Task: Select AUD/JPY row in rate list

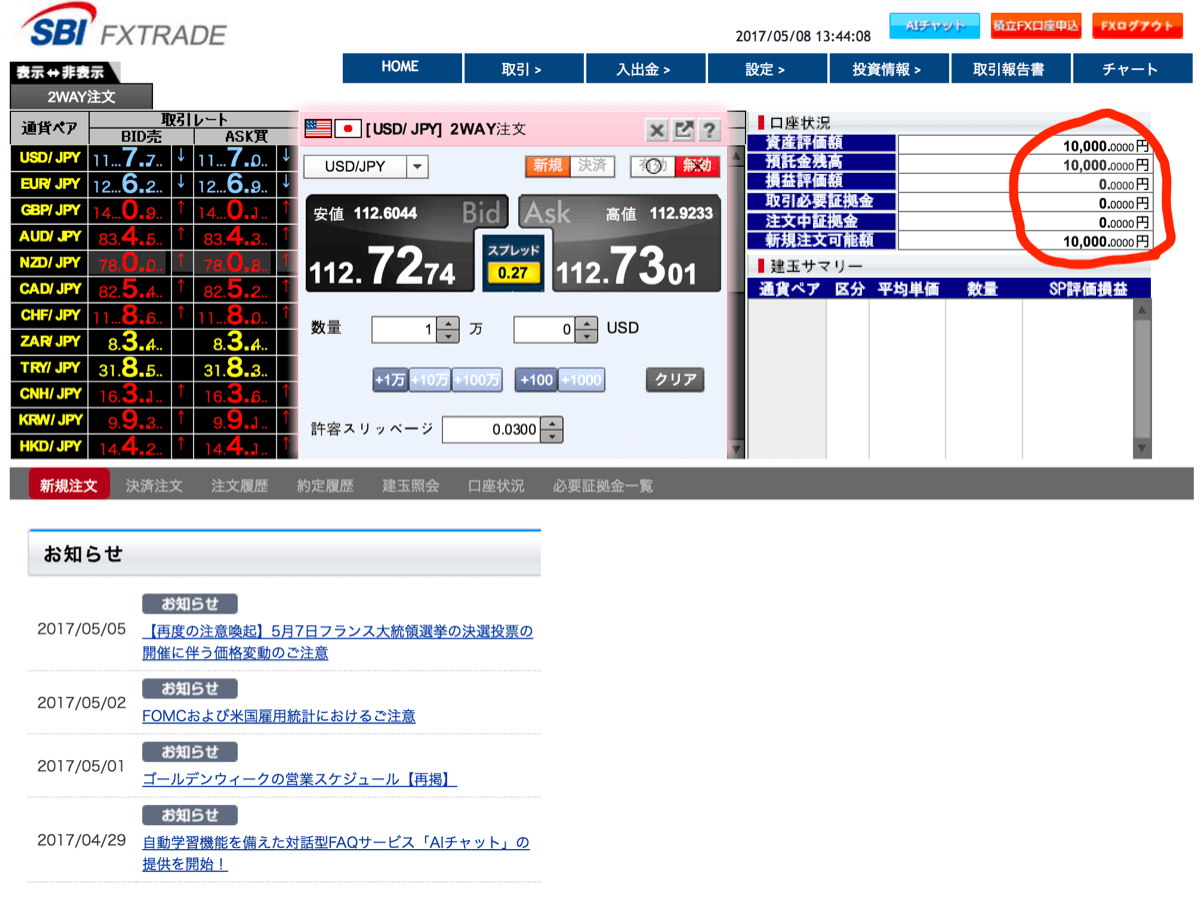Action: pyautogui.click(x=153, y=237)
